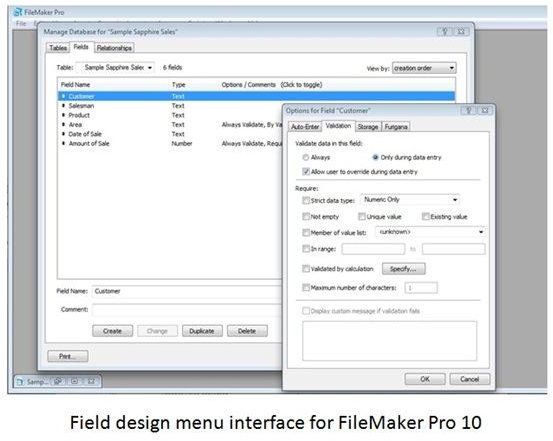
Task: Click the In range start value field
Action: tap(373, 249)
